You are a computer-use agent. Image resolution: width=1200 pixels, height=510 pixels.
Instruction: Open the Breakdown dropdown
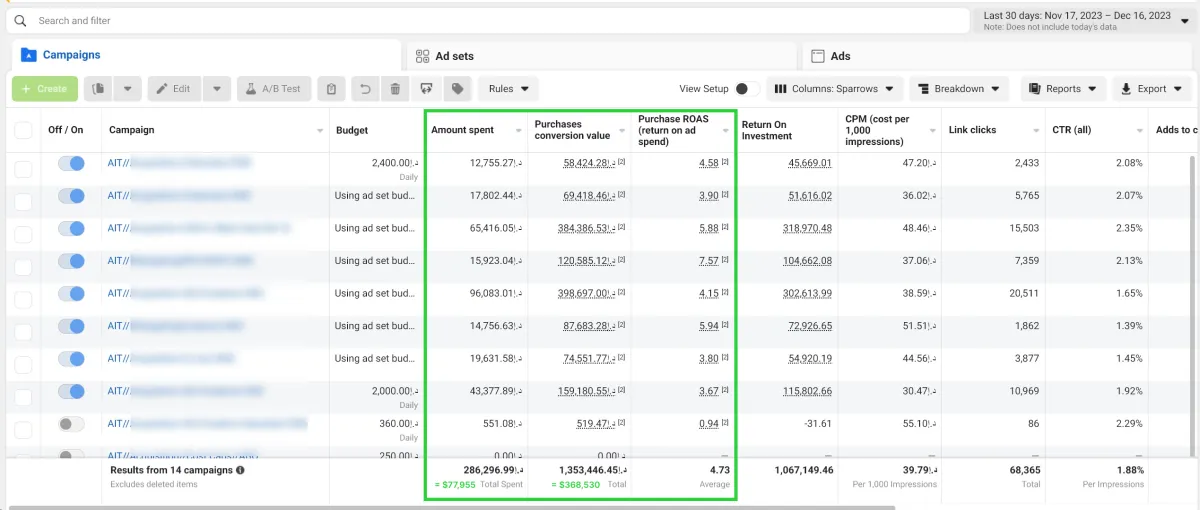pyautogui.click(x=959, y=89)
